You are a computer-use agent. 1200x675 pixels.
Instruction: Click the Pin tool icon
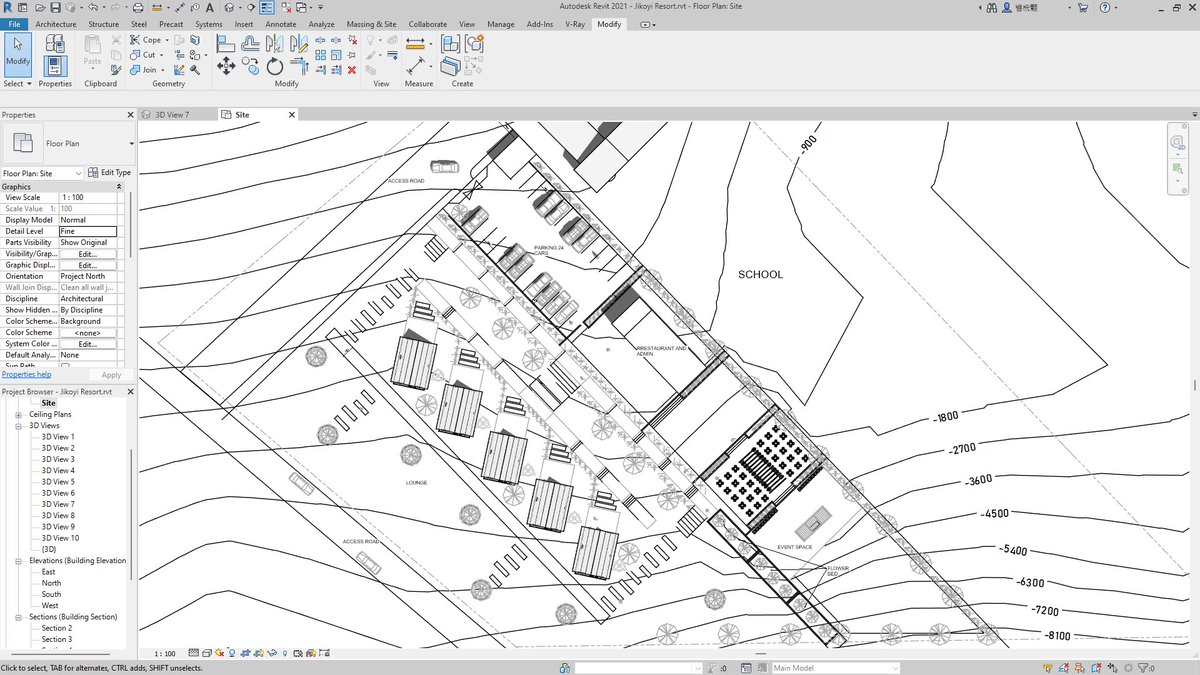(351, 52)
